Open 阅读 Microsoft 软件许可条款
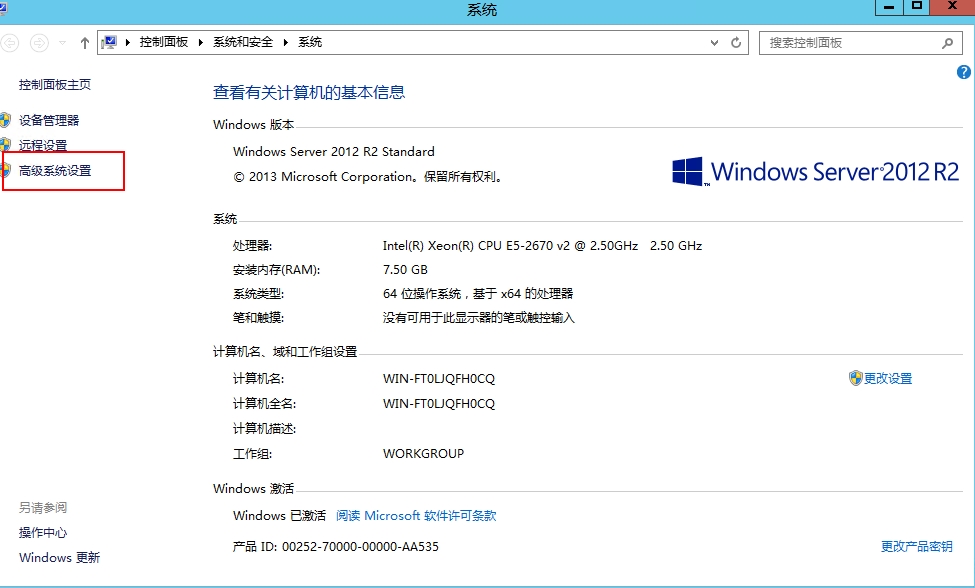 point(415,515)
